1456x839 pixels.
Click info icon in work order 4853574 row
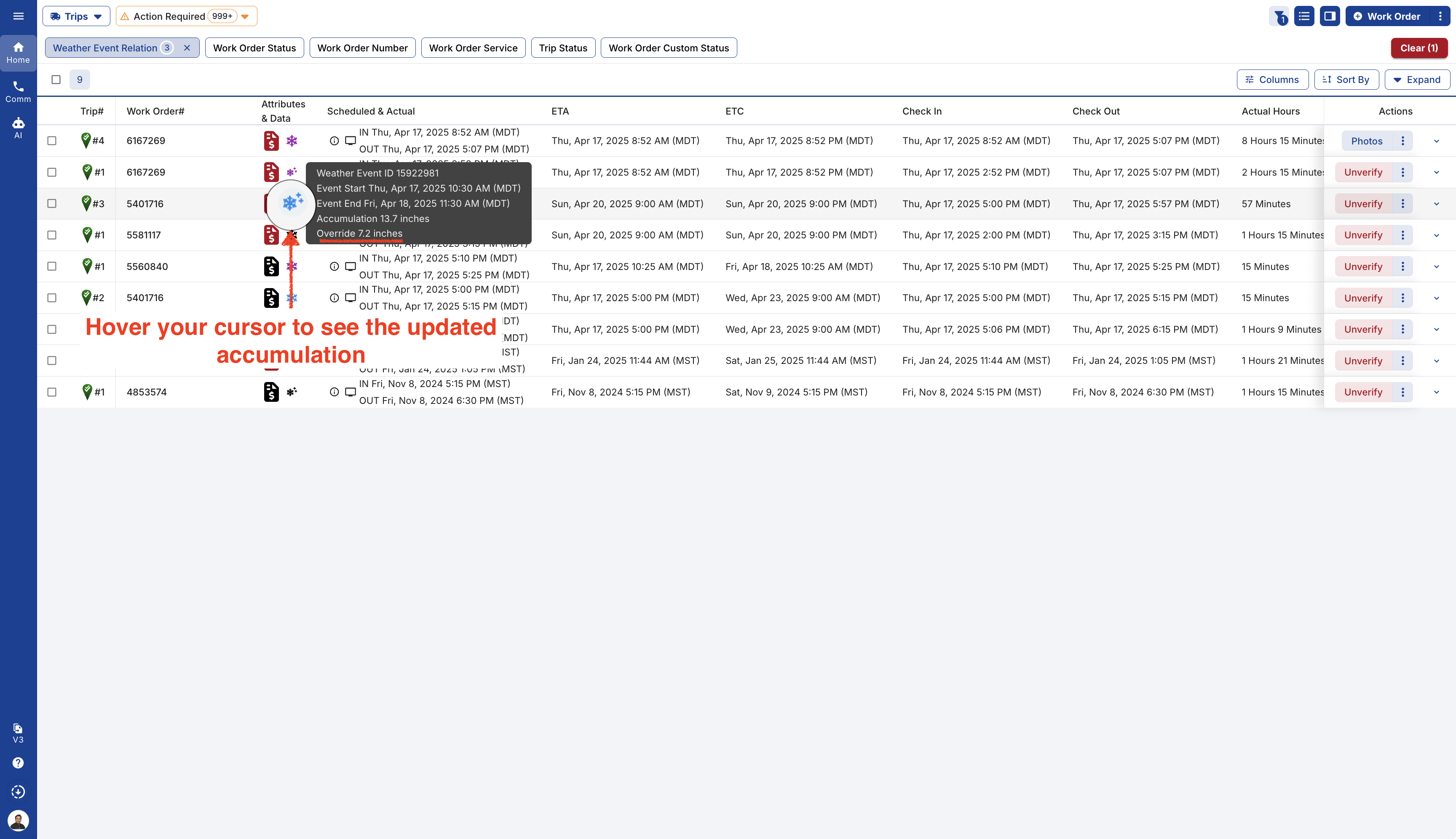click(x=335, y=392)
